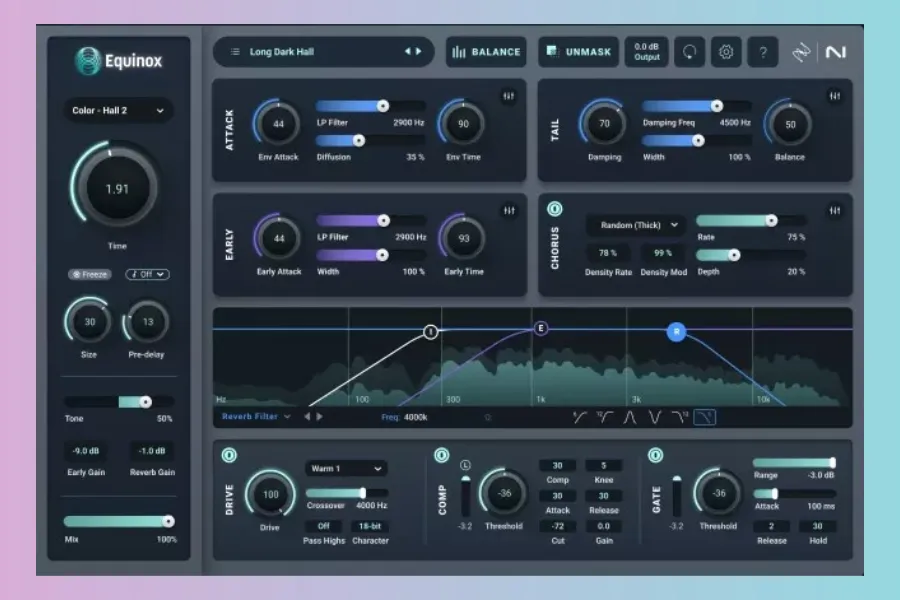This screenshot has width=900, height=600.
Task: Toggle the Freeze button
Action: click(90, 274)
